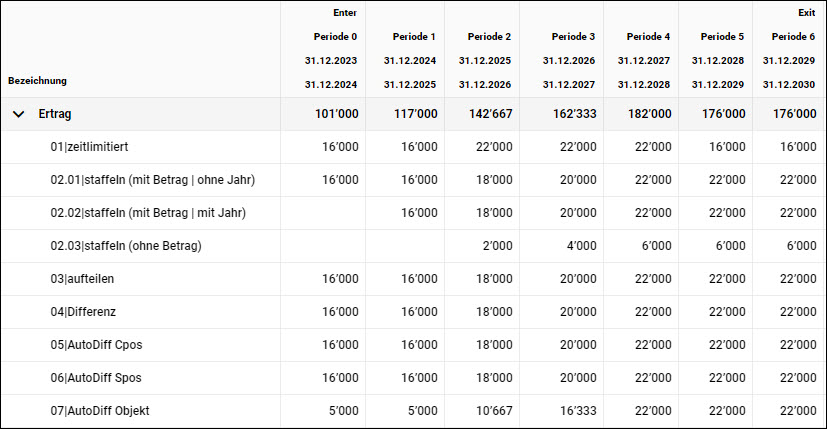Click 6'000 in row 02.03, Periode 6
Viewport: 827px width, 429px height.
click(802, 246)
